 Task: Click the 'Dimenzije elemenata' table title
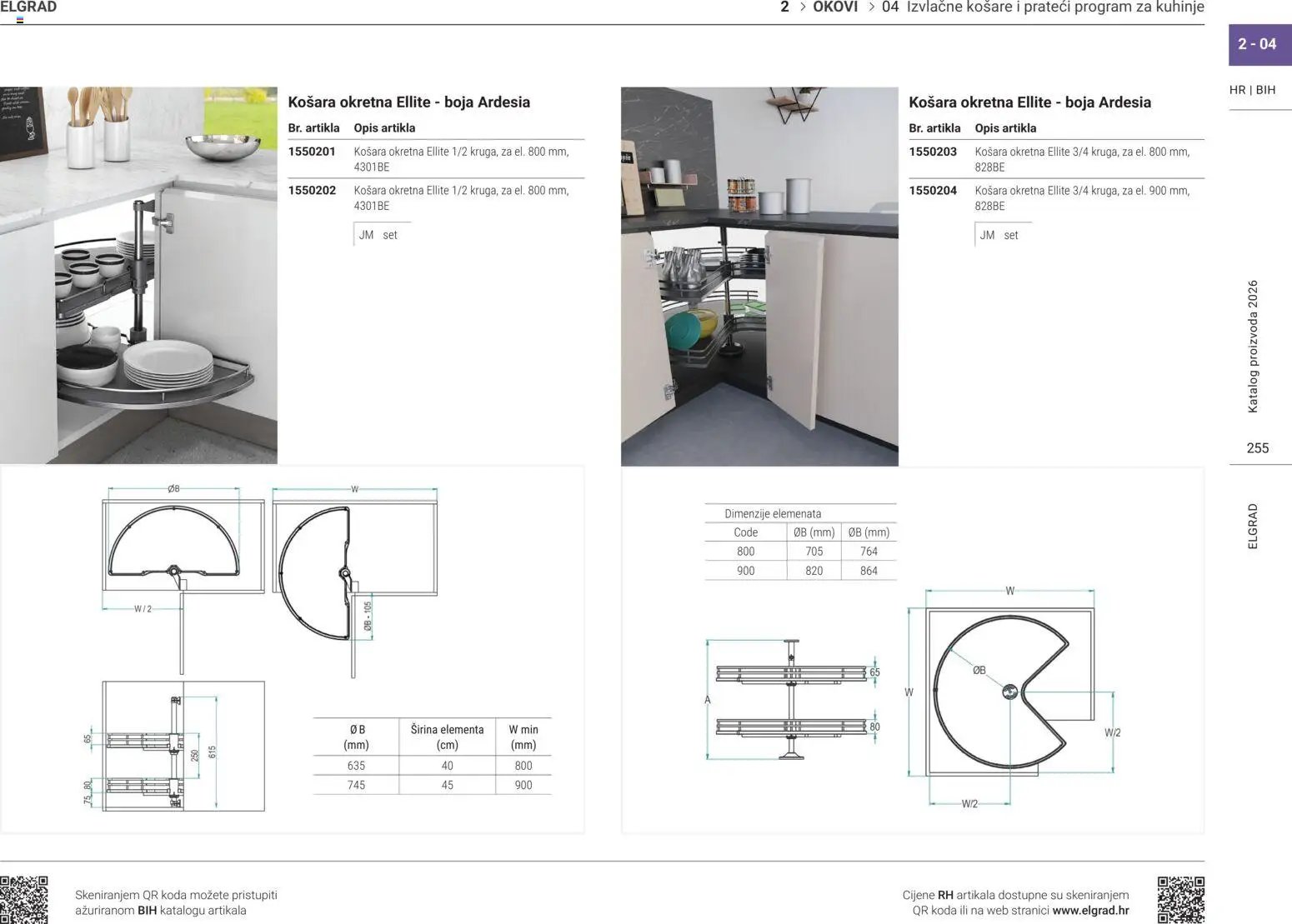coord(773,514)
